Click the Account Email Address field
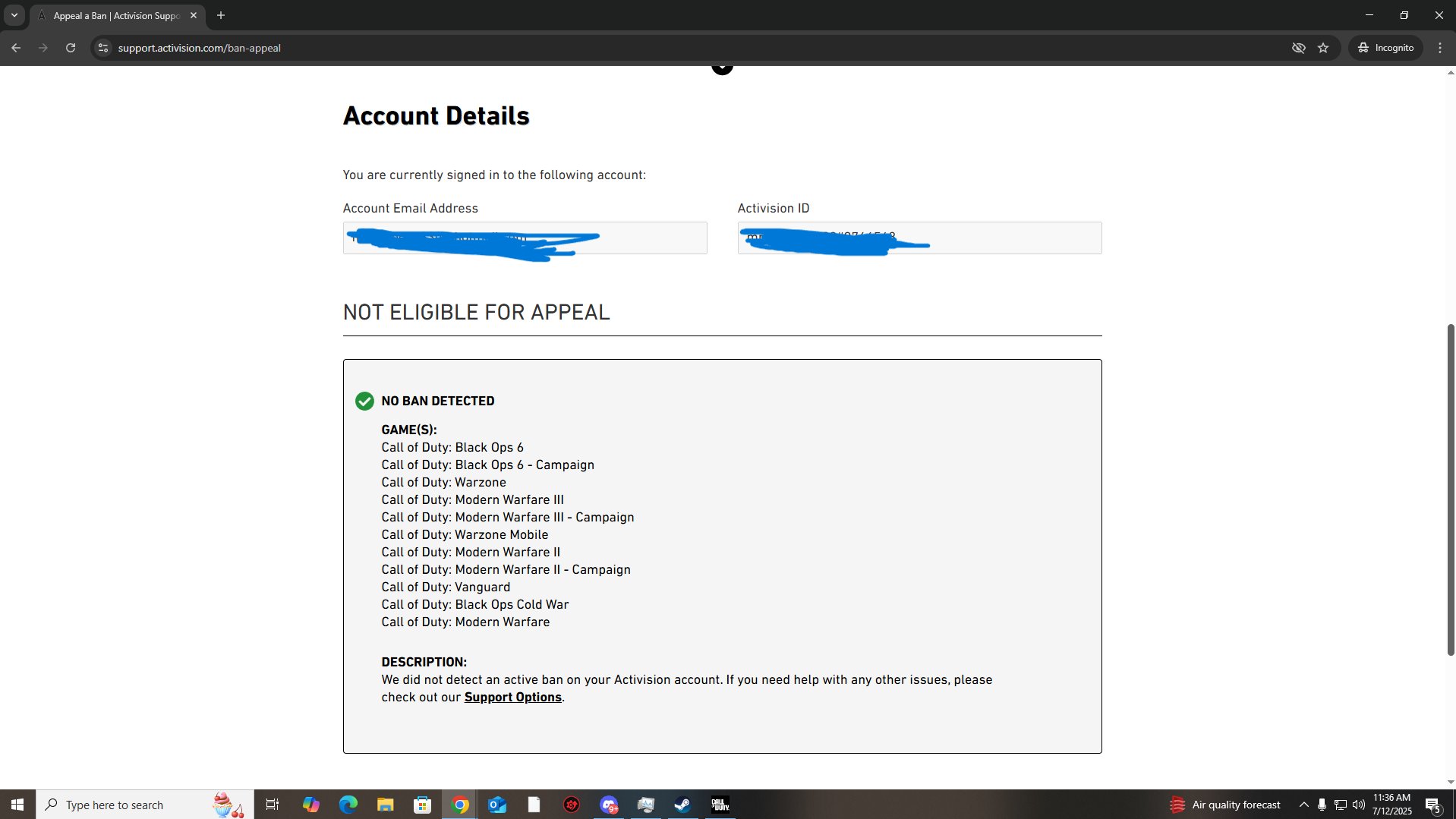Viewport: 1456px width, 819px height. pyautogui.click(x=653, y=238)
